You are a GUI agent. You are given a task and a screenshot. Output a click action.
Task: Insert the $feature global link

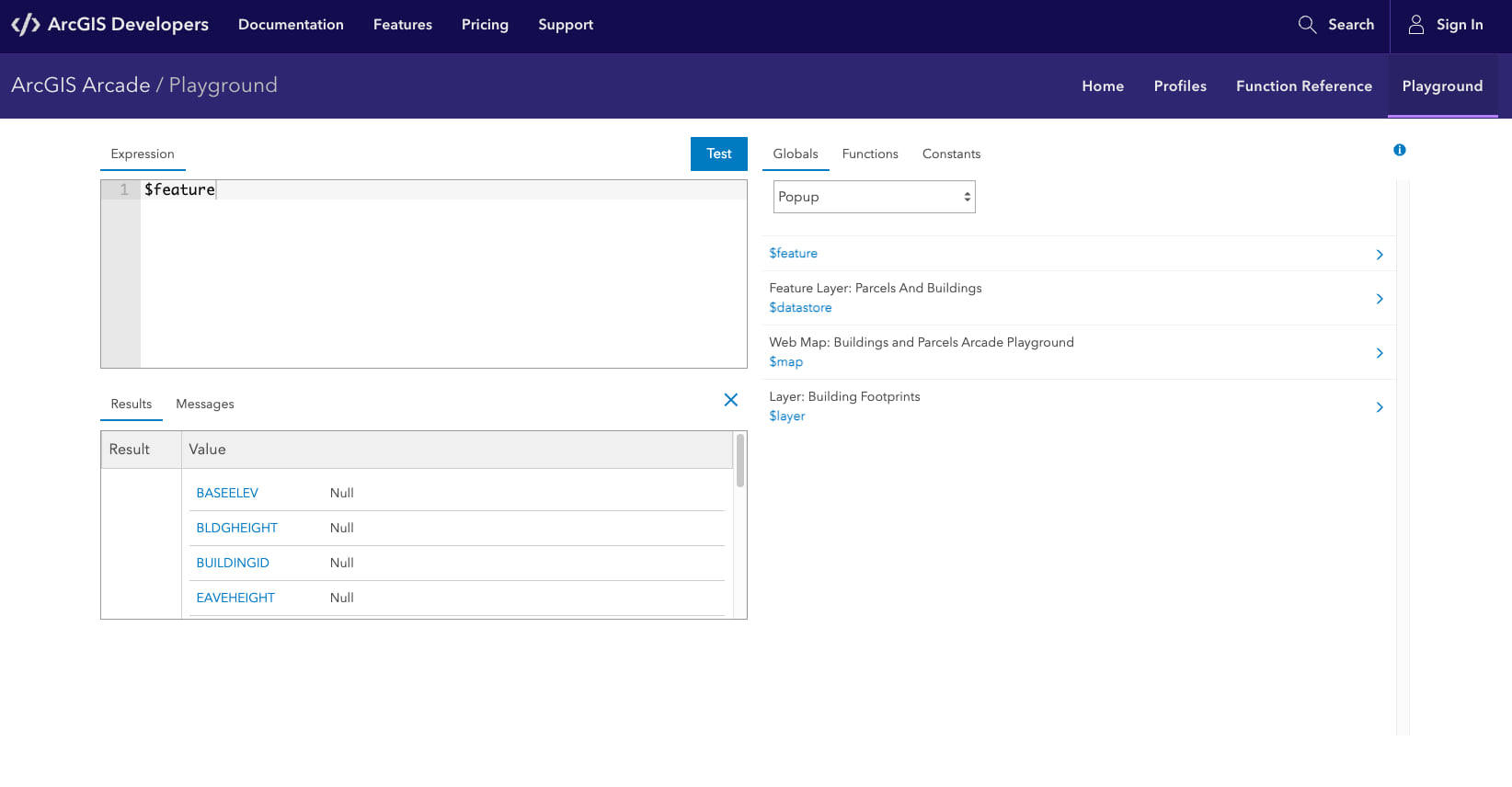pos(794,253)
